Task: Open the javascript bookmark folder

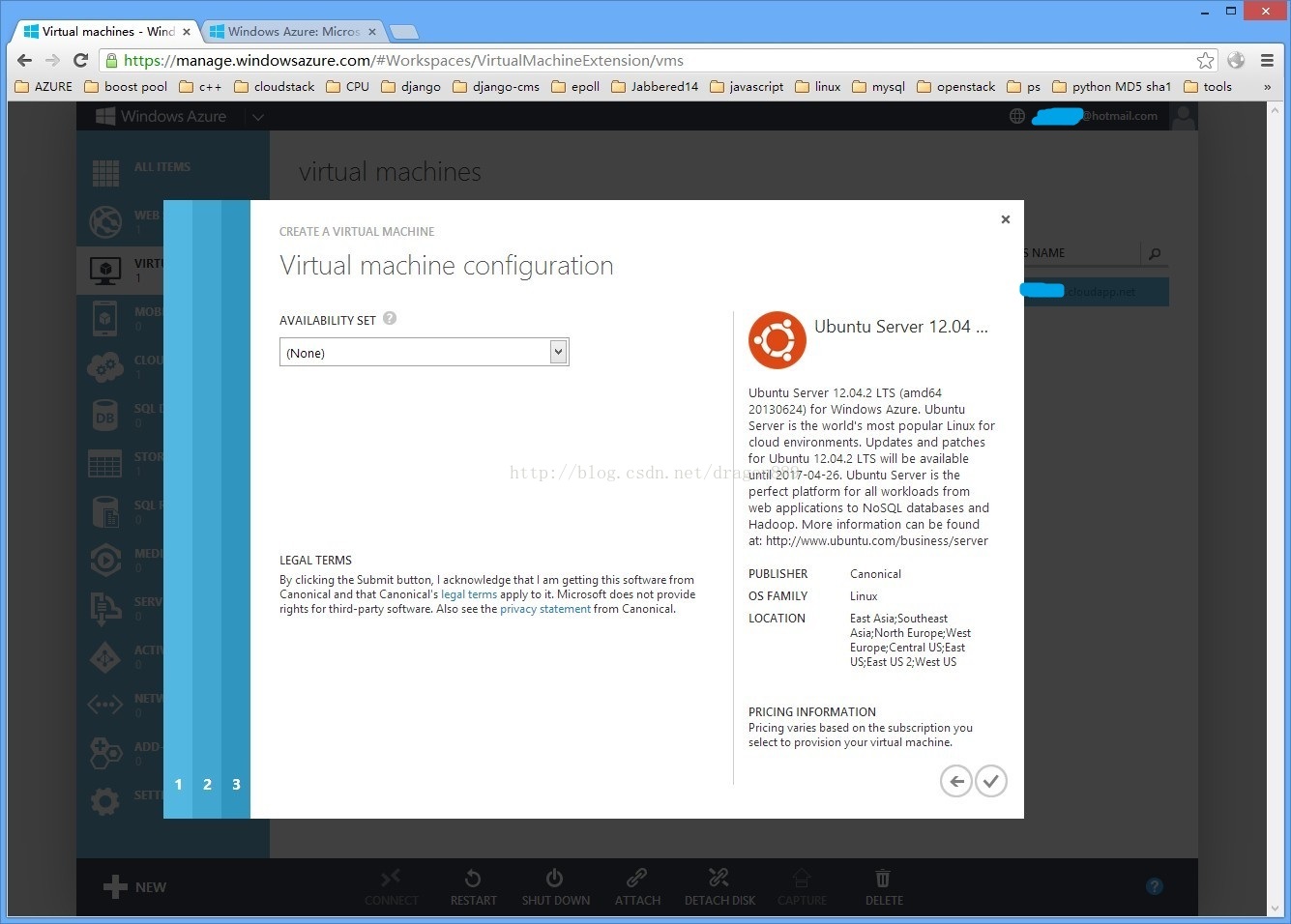Action: 747,86
